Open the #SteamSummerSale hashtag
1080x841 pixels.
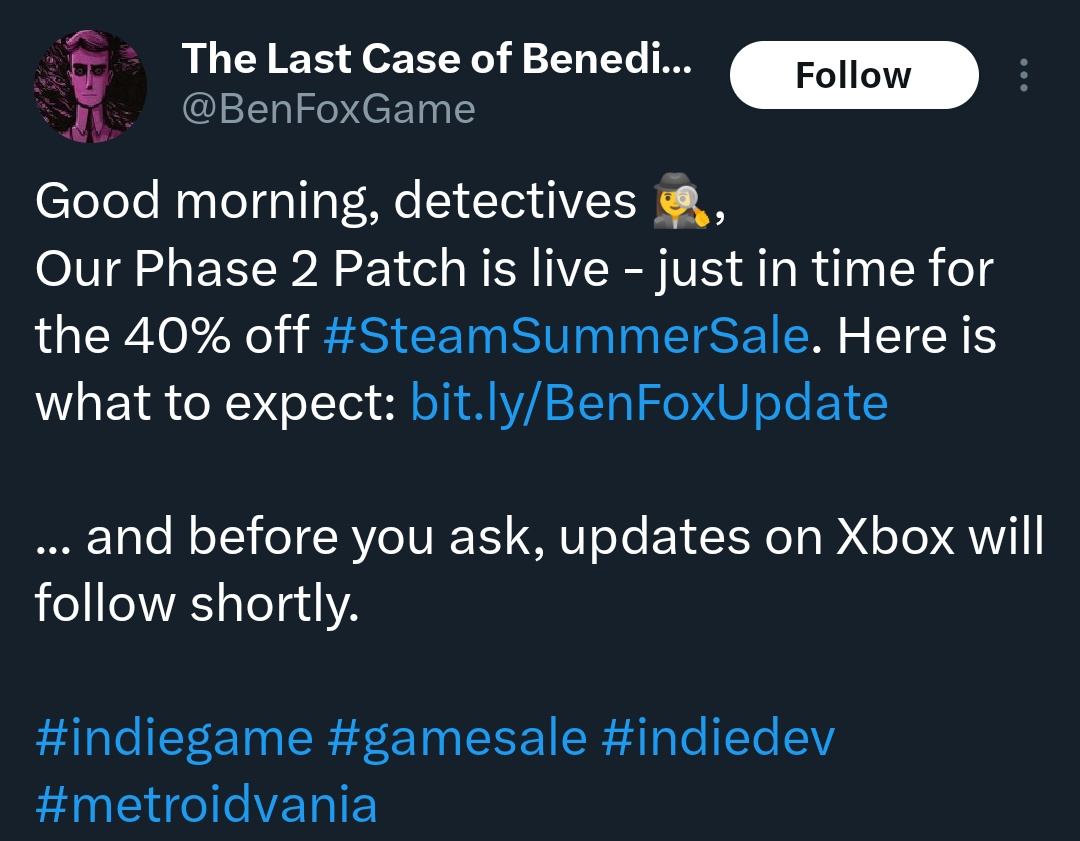tap(566, 336)
